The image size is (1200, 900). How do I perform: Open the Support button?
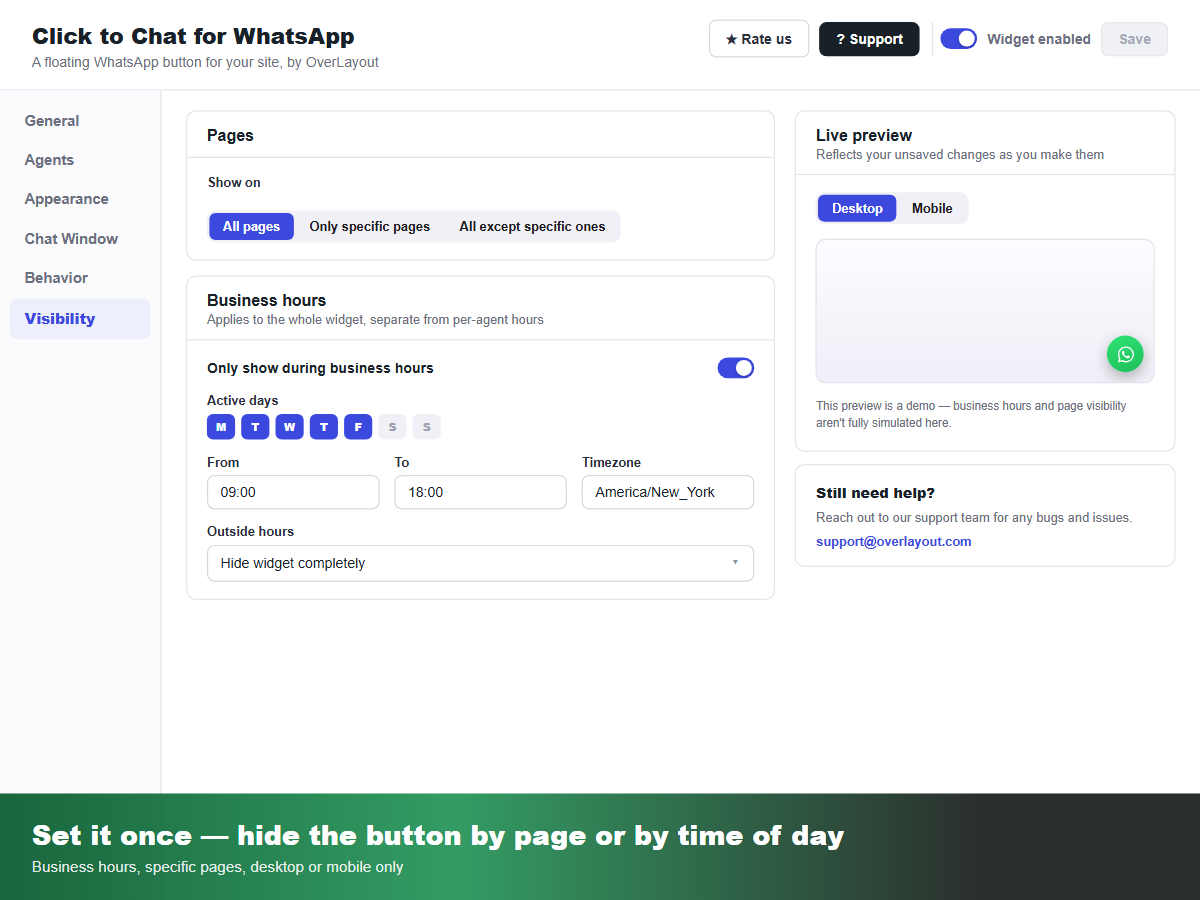pos(869,39)
